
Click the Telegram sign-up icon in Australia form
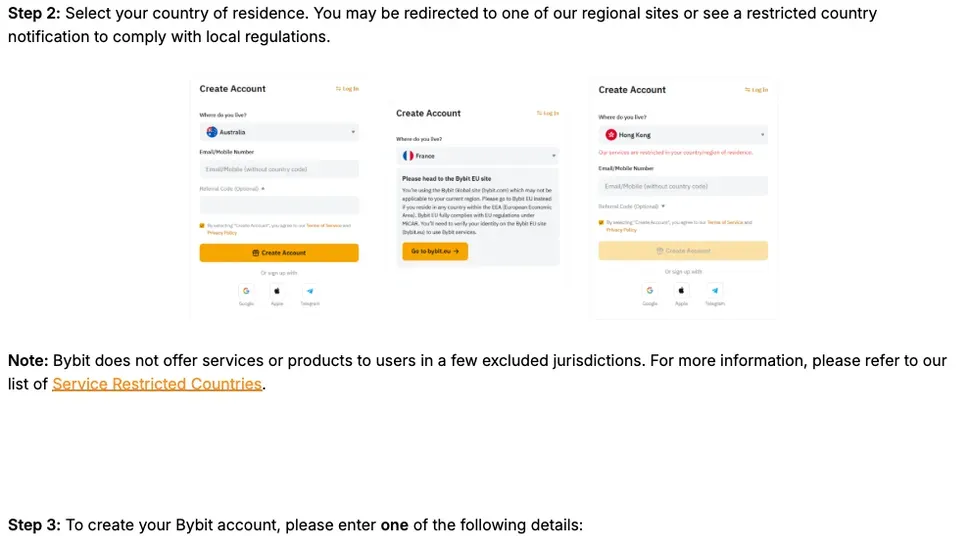(x=310, y=291)
